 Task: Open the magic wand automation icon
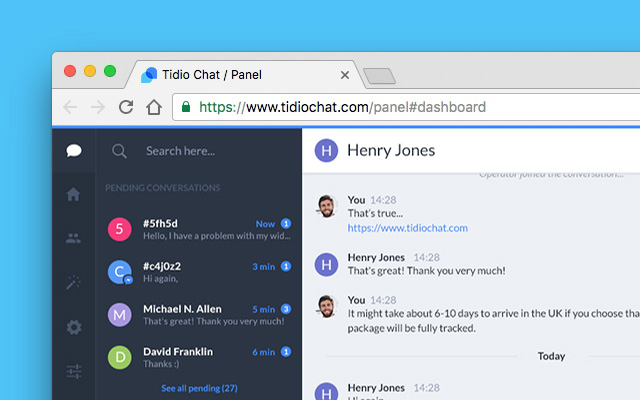(73, 282)
